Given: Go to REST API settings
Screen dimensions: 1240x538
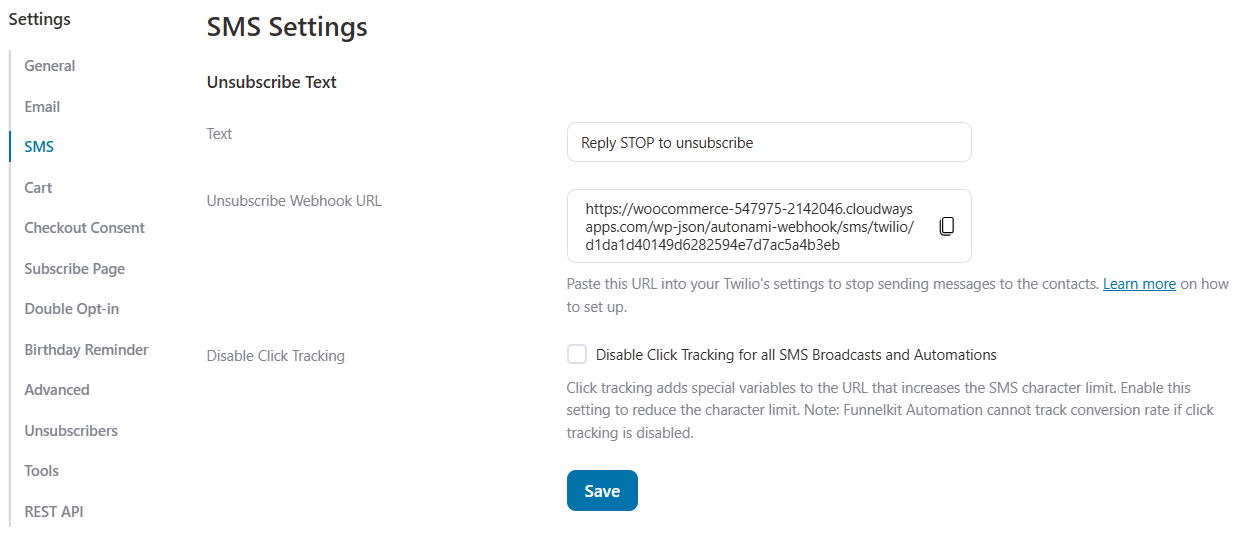Looking at the screenshot, I should [54, 511].
